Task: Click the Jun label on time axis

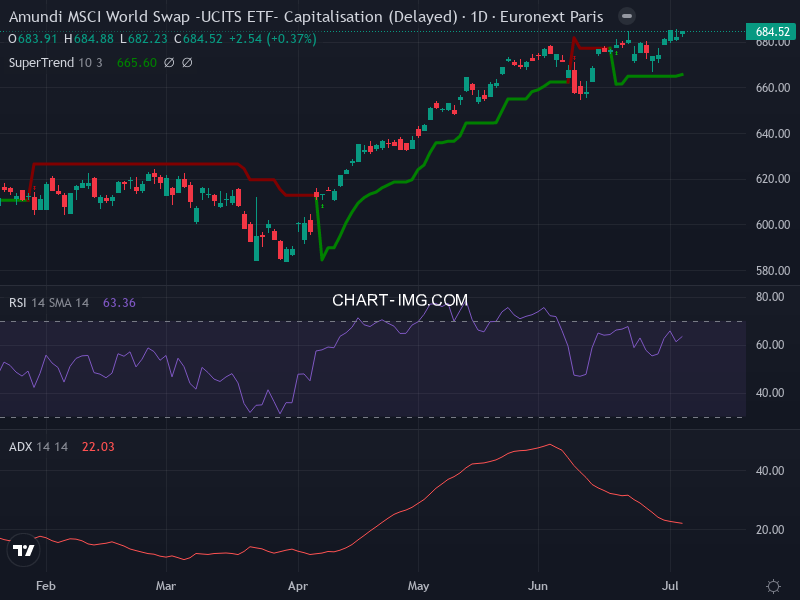Action: click(x=538, y=586)
